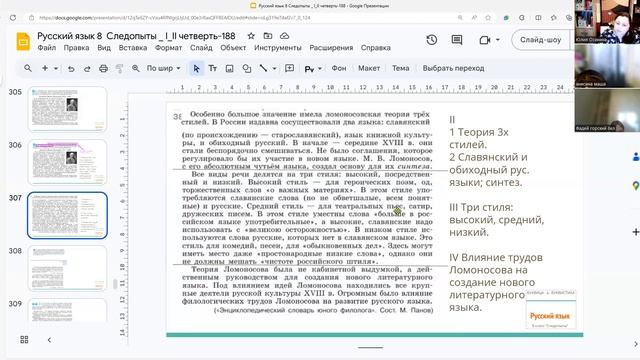Open the Слайд menu
The width and height of the screenshot is (640, 360).
tap(201, 48)
